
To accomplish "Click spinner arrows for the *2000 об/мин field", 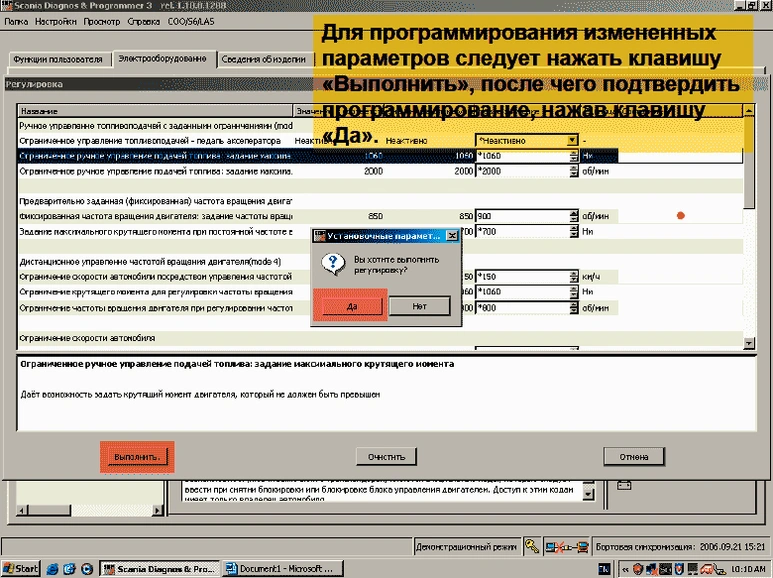I will coord(573,172).
